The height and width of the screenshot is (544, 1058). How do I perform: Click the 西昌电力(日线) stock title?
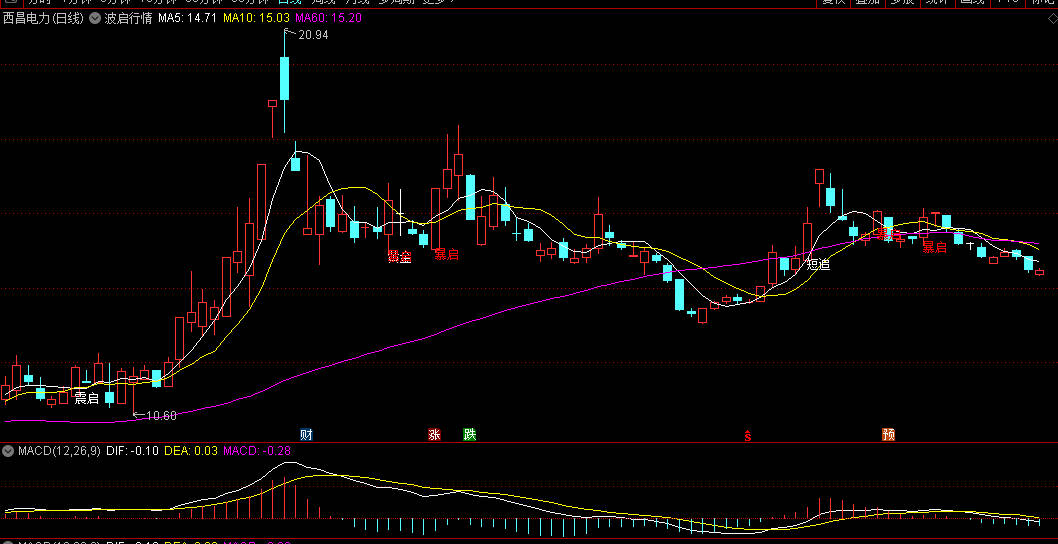click(x=43, y=18)
